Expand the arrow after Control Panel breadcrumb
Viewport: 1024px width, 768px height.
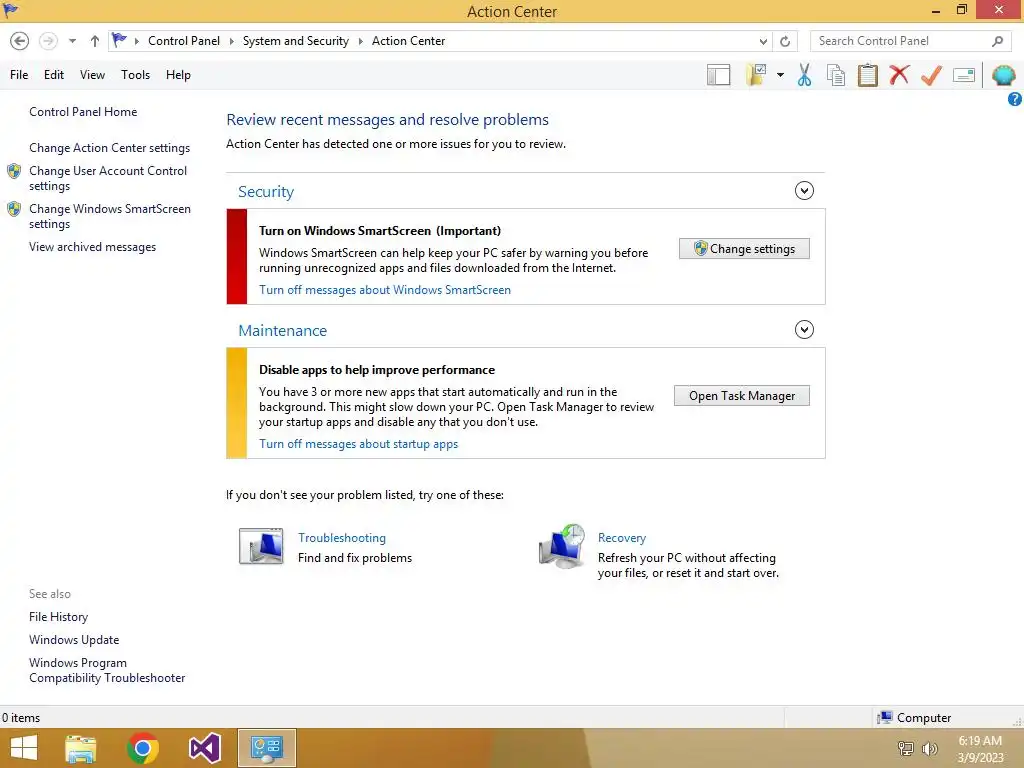pyautogui.click(x=231, y=41)
